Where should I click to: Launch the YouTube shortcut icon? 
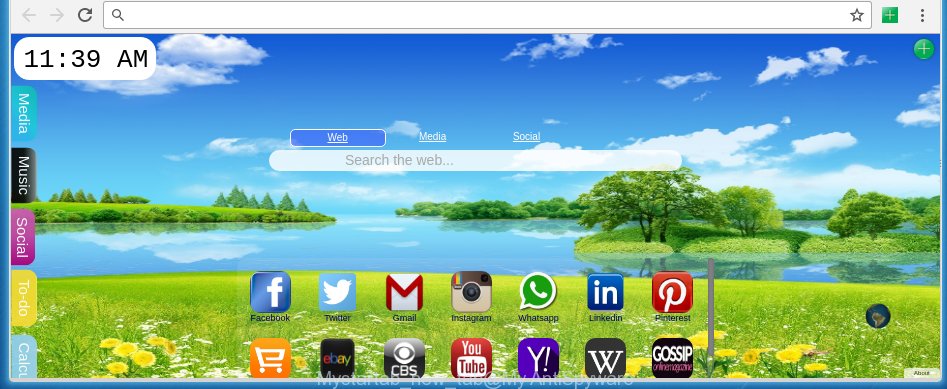pyautogui.click(x=471, y=358)
